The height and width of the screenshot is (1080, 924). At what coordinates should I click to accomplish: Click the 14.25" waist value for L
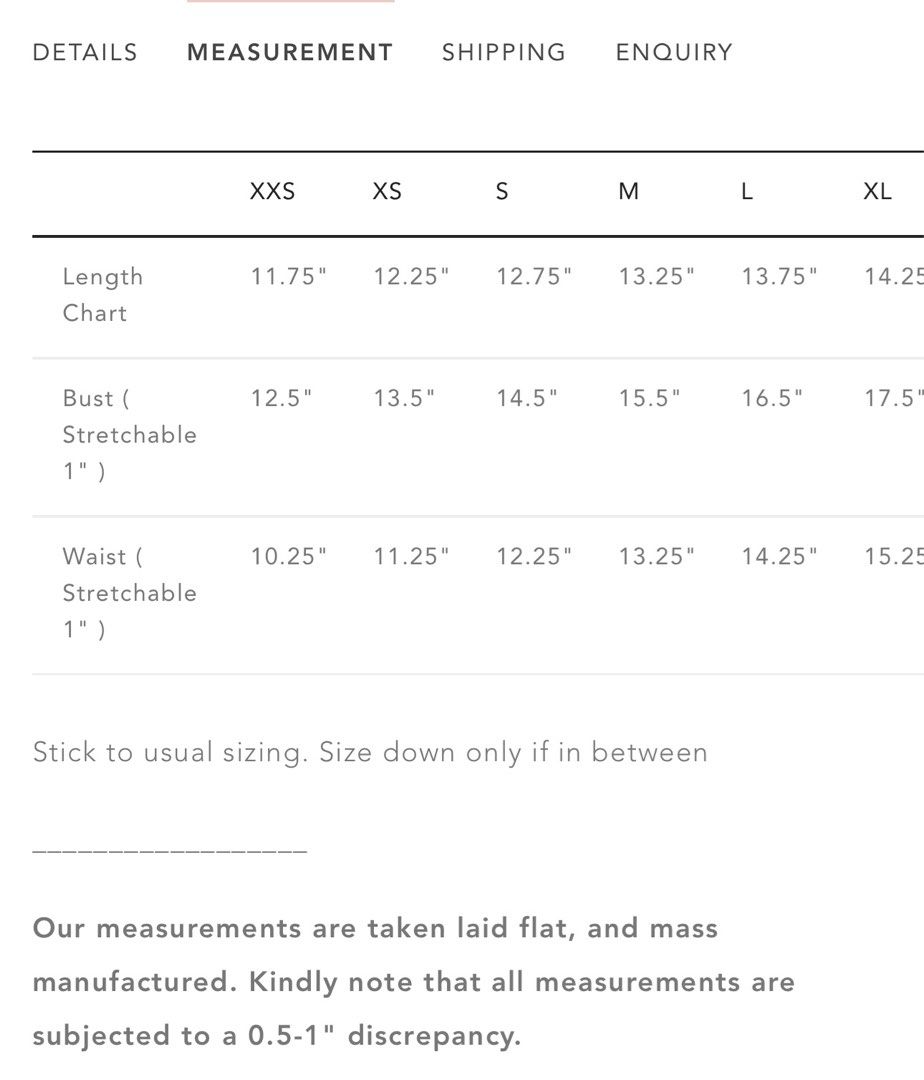point(779,556)
